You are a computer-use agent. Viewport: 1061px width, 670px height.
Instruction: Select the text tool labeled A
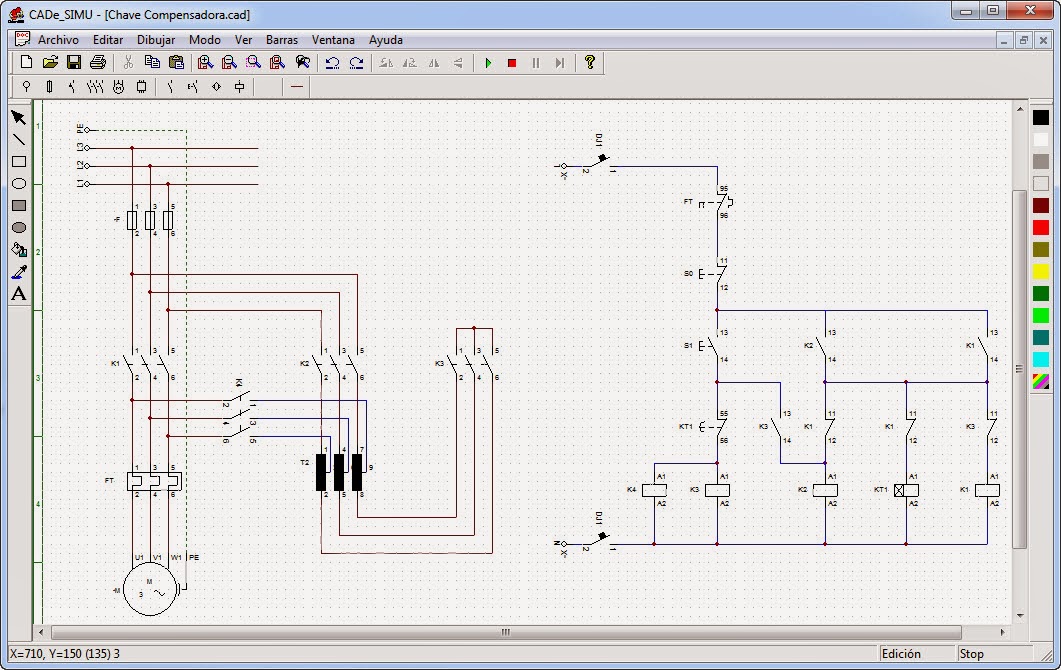19,294
